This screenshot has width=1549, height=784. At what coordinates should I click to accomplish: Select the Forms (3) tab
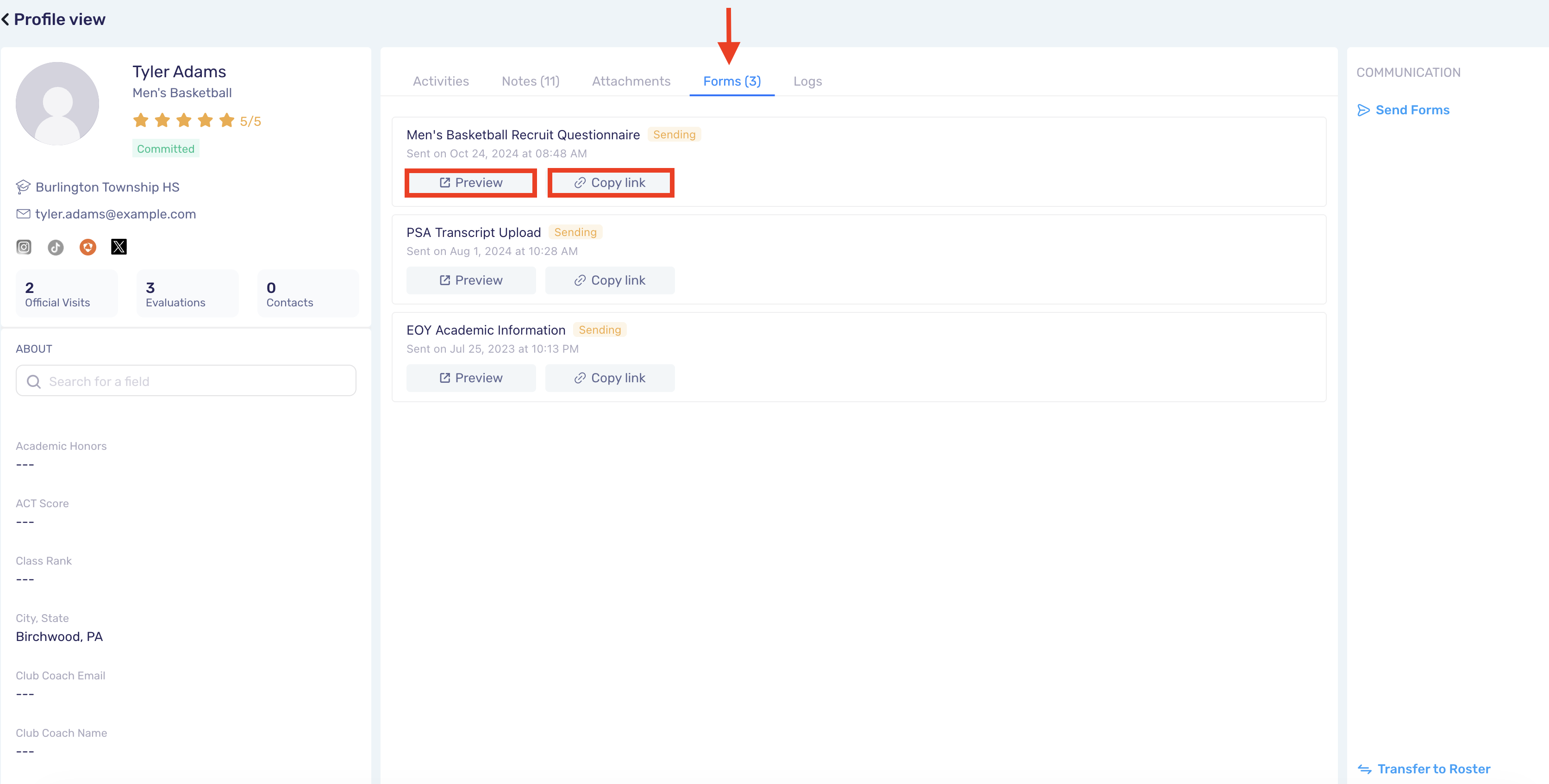[732, 81]
